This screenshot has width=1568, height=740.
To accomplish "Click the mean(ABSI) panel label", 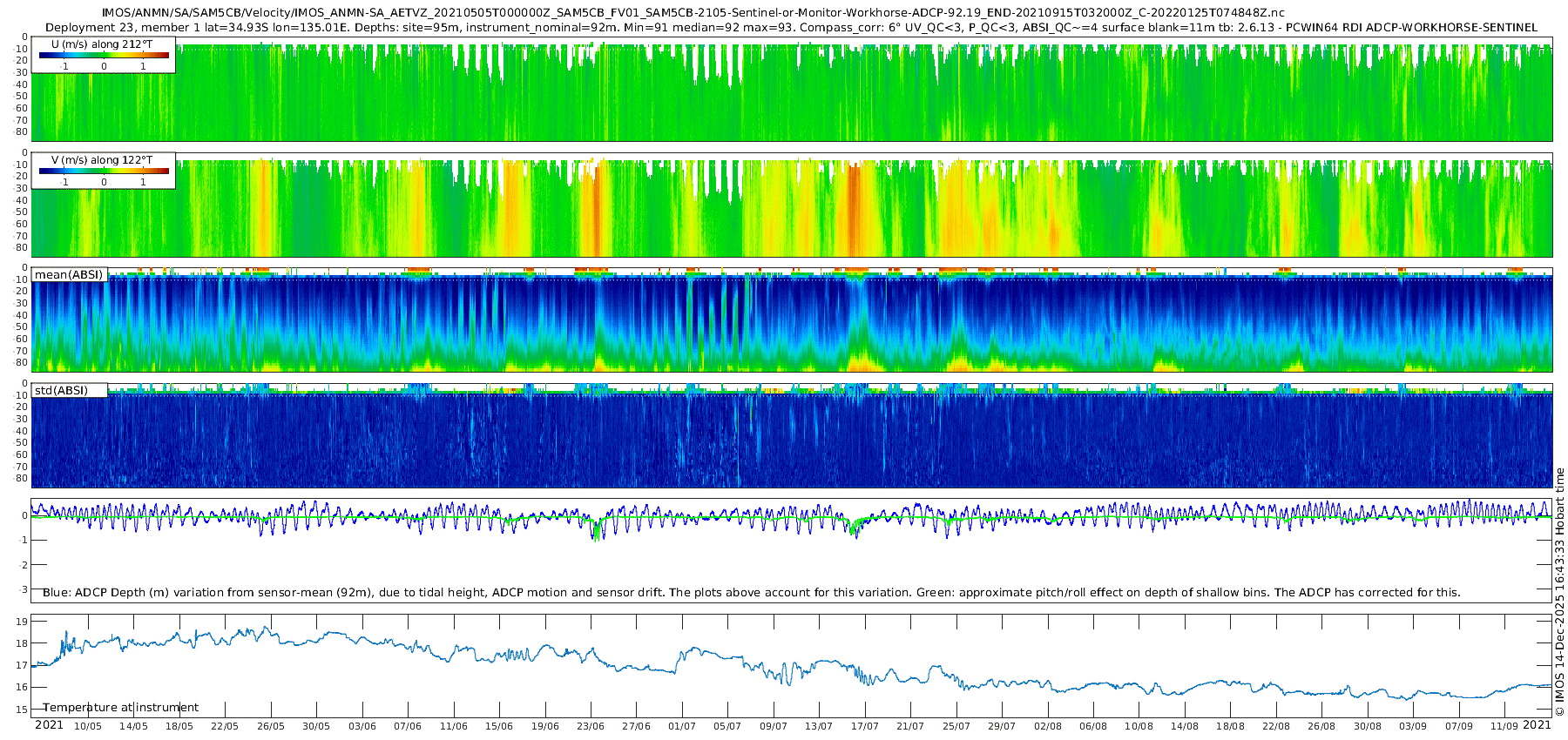I will 69,275.
